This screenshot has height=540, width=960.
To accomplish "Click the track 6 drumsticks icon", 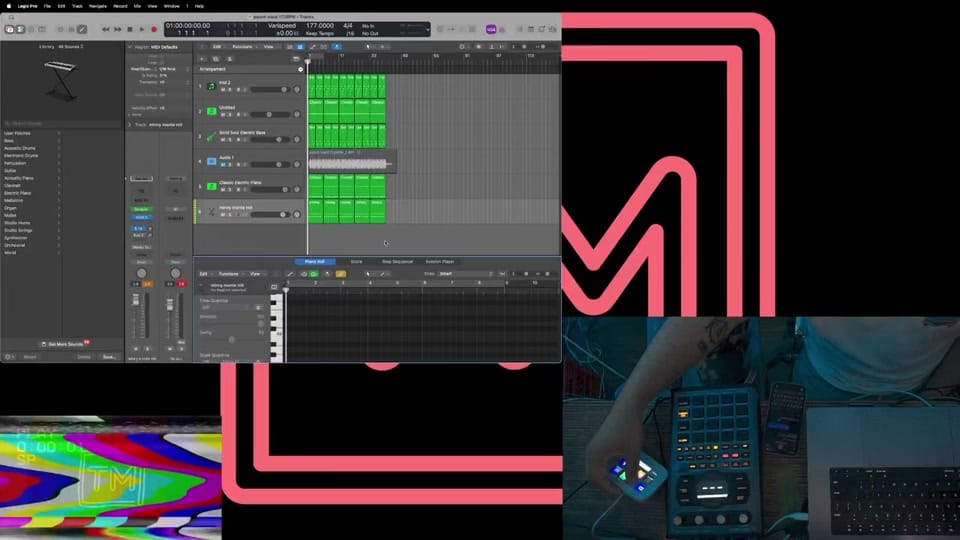I will pyautogui.click(x=211, y=212).
